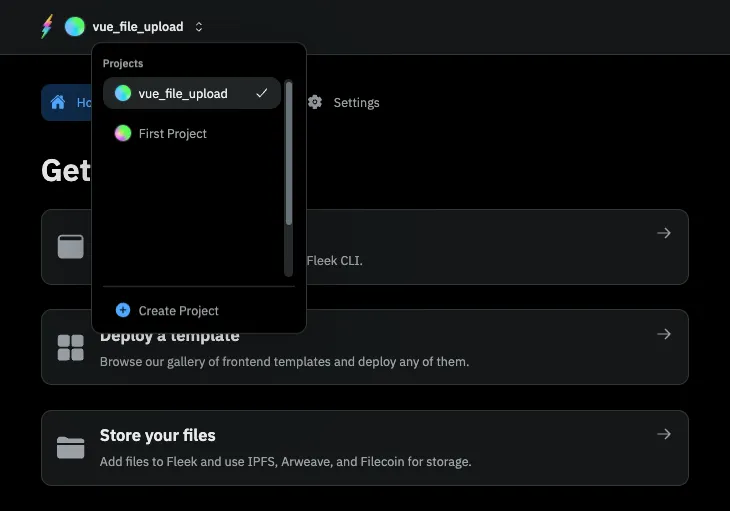Click the arrow on Store your files
The height and width of the screenshot is (511, 730).
click(663, 434)
